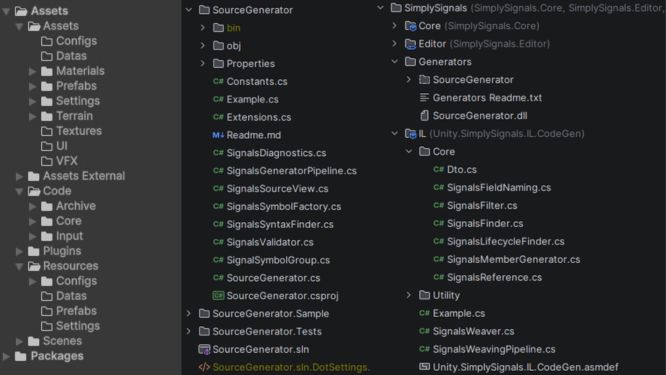Expand the SourceGenerator.Tests chevron
This screenshot has height=375, width=666.
coord(189,331)
